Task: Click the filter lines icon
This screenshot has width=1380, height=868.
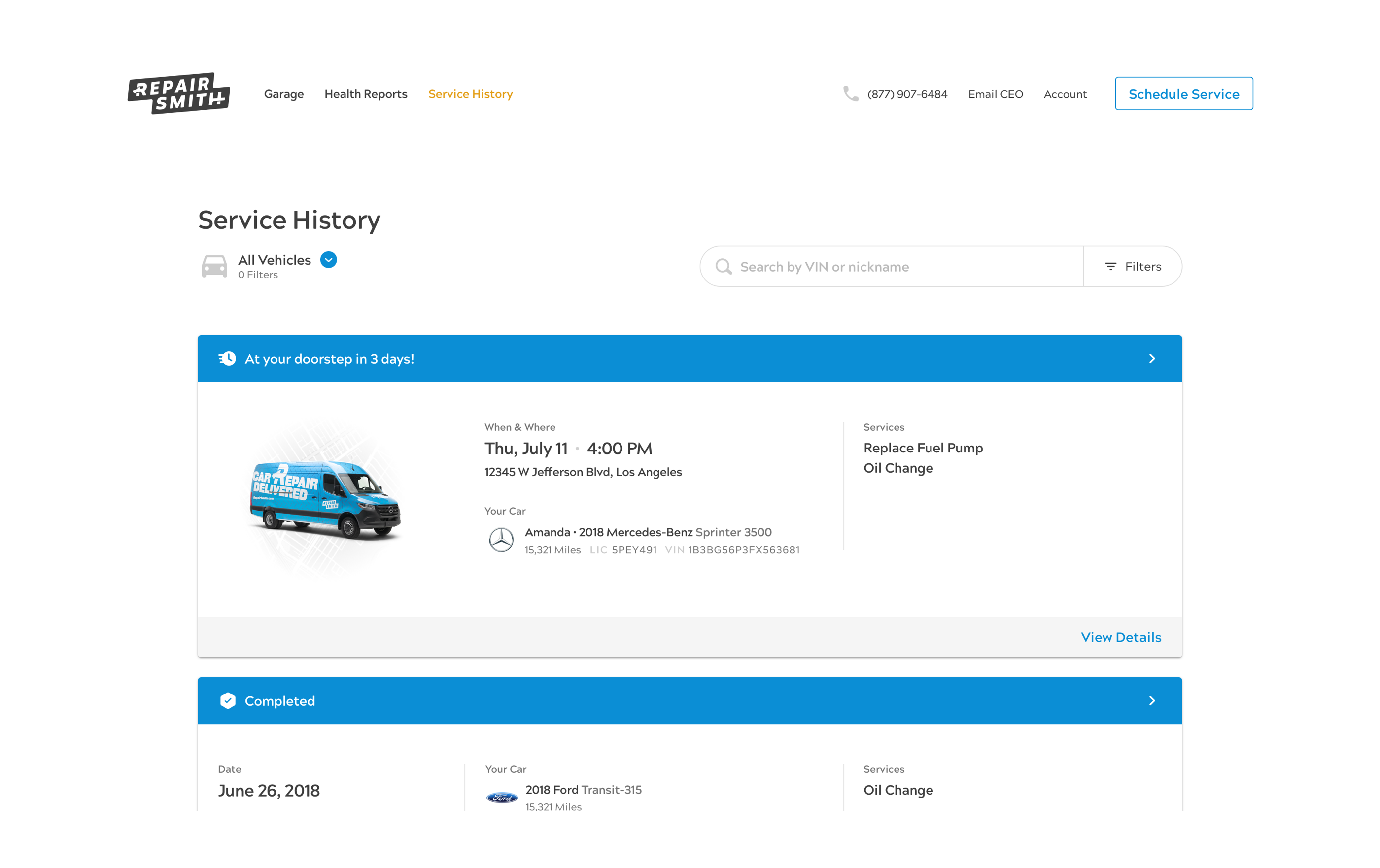Action: point(1110,267)
